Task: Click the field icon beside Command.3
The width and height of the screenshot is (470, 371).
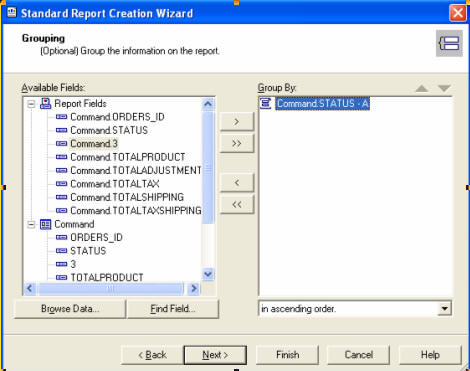Action: tap(61, 144)
